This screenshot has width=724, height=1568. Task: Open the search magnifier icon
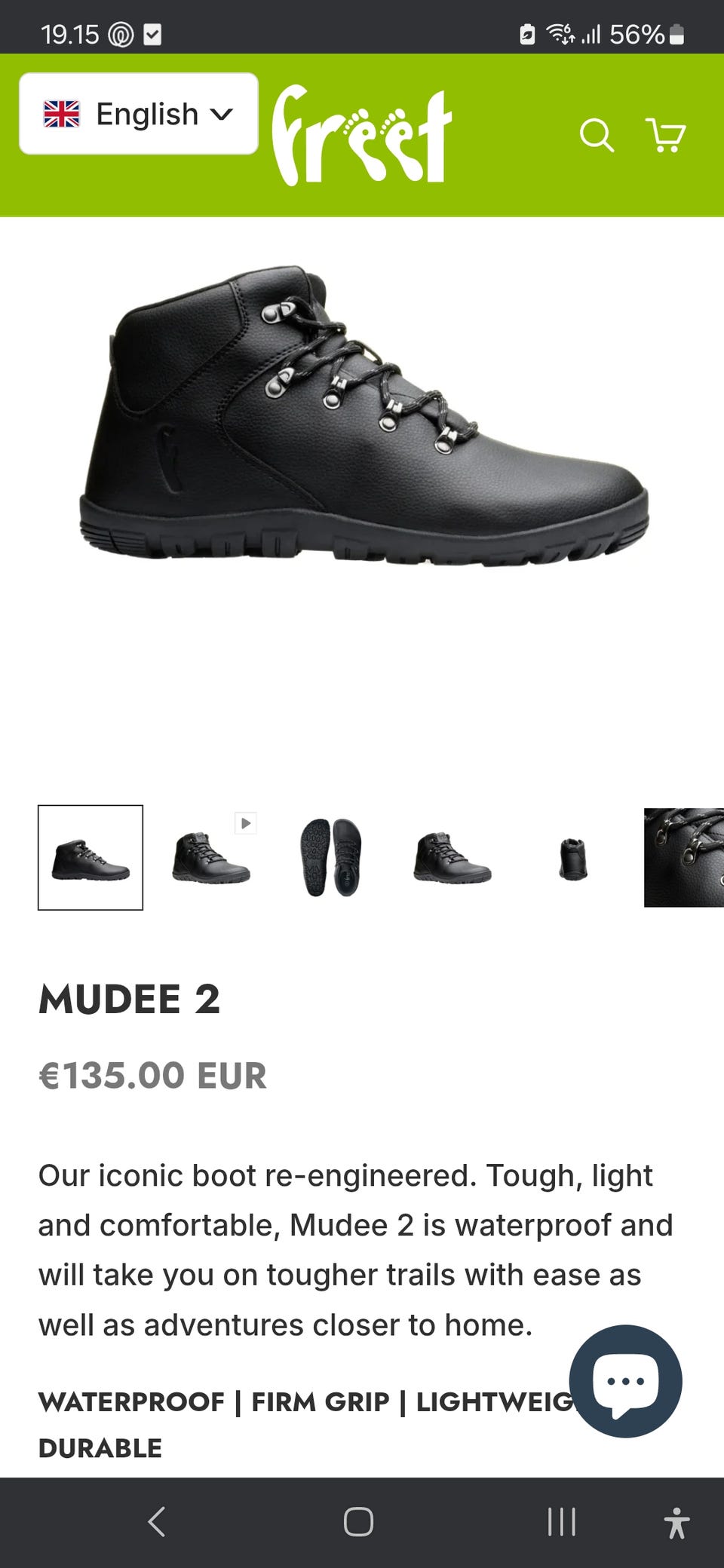click(x=596, y=136)
